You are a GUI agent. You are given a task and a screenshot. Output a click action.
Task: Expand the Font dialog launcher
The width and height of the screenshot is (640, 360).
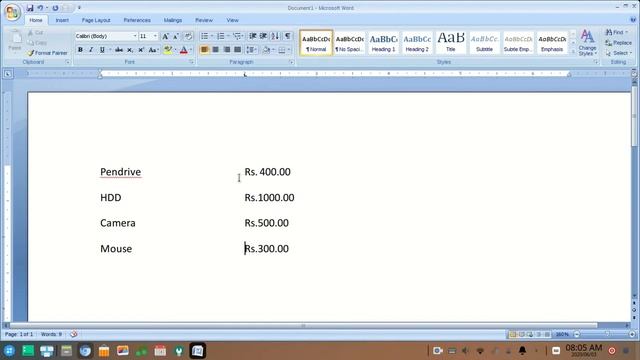pos(191,62)
